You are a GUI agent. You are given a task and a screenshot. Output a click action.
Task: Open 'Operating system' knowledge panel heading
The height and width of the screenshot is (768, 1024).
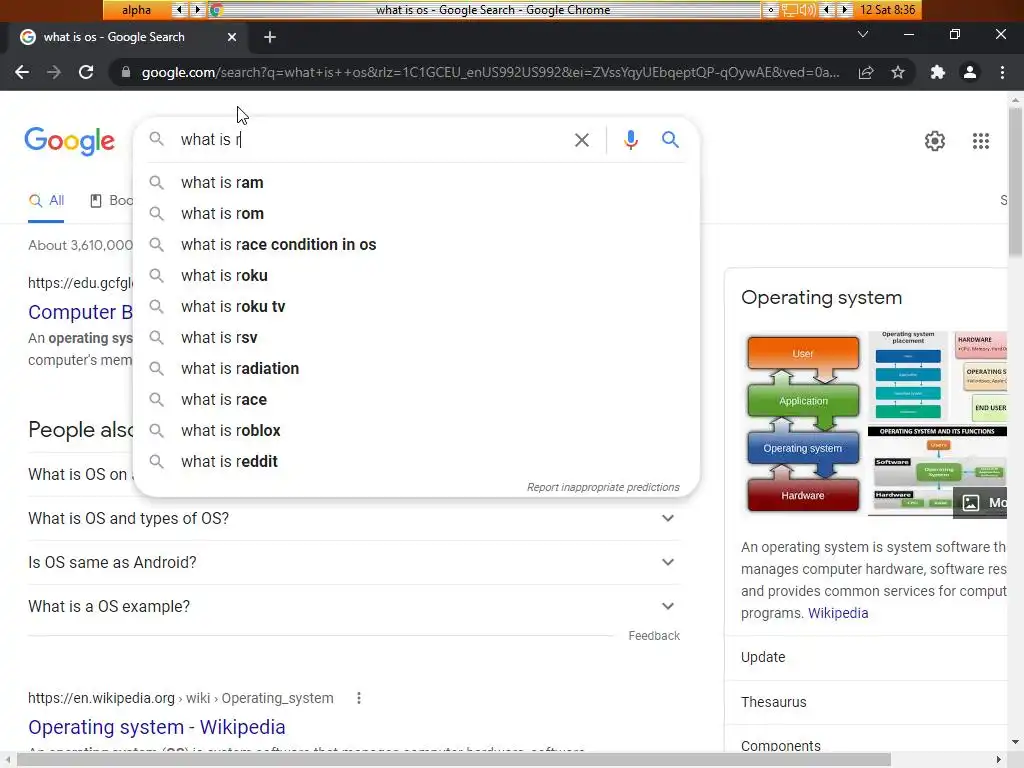tap(822, 298)
